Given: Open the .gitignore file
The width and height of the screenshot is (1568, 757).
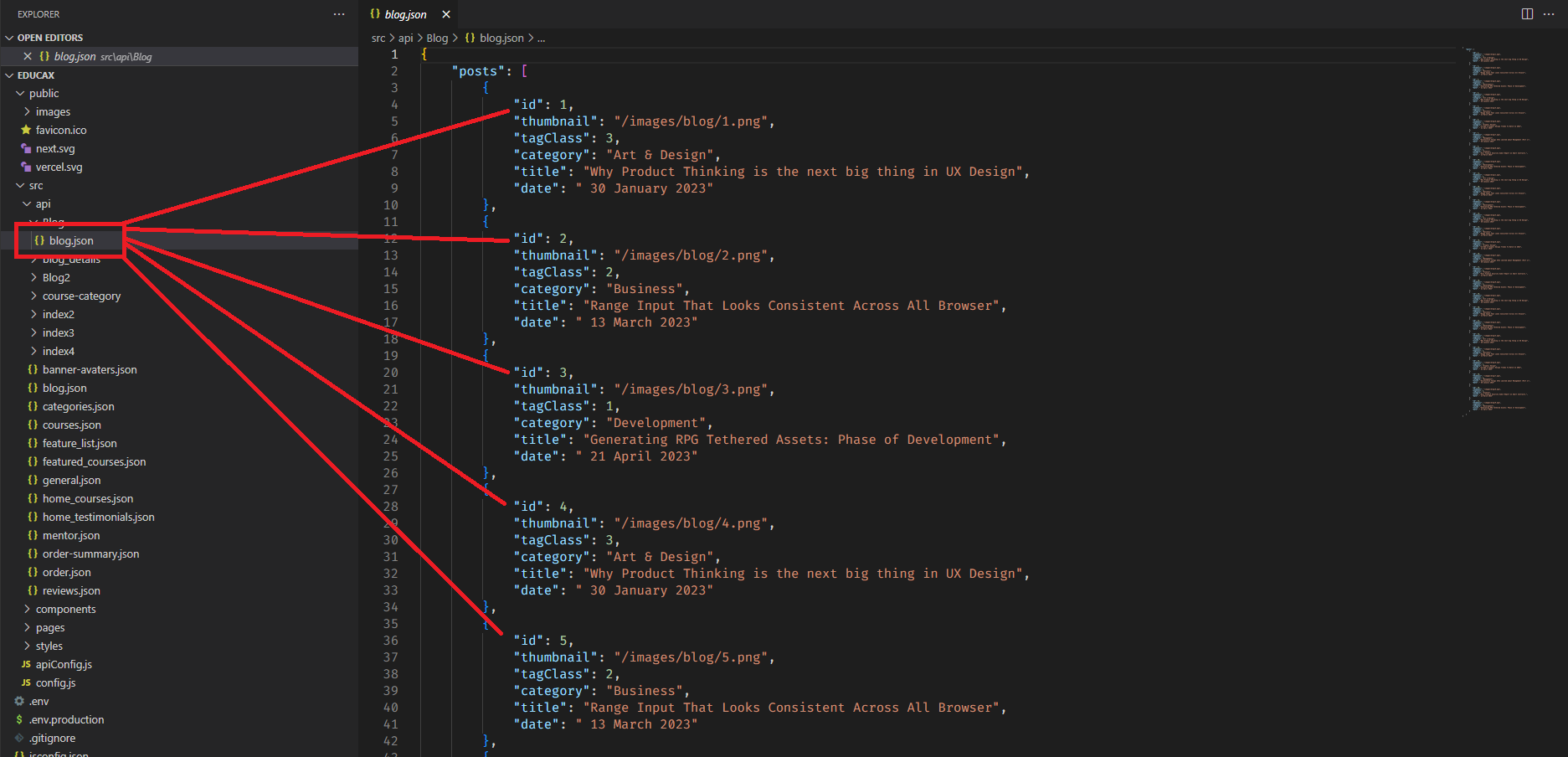Looking at the screenshot, I should click(x=52, y=738).
